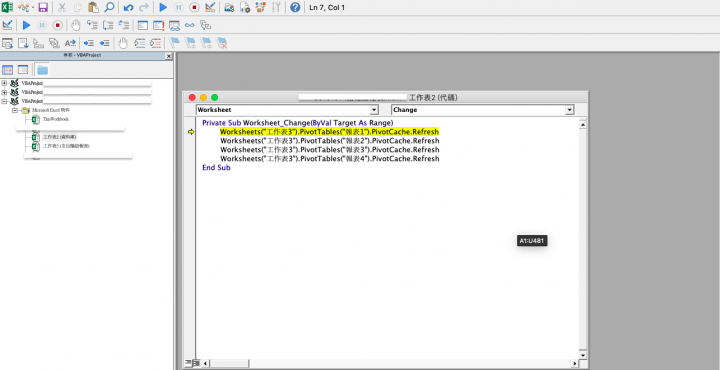
Task: Click the Complete Word 'A' icon
Action: [x=70, y=43]
